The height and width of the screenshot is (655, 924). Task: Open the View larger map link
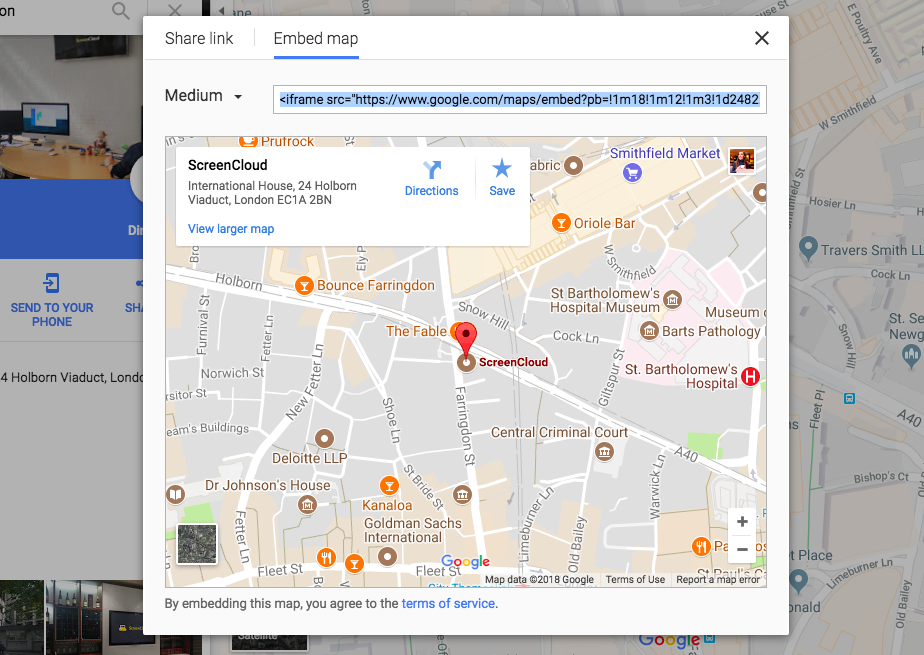[x=231, y=229]
